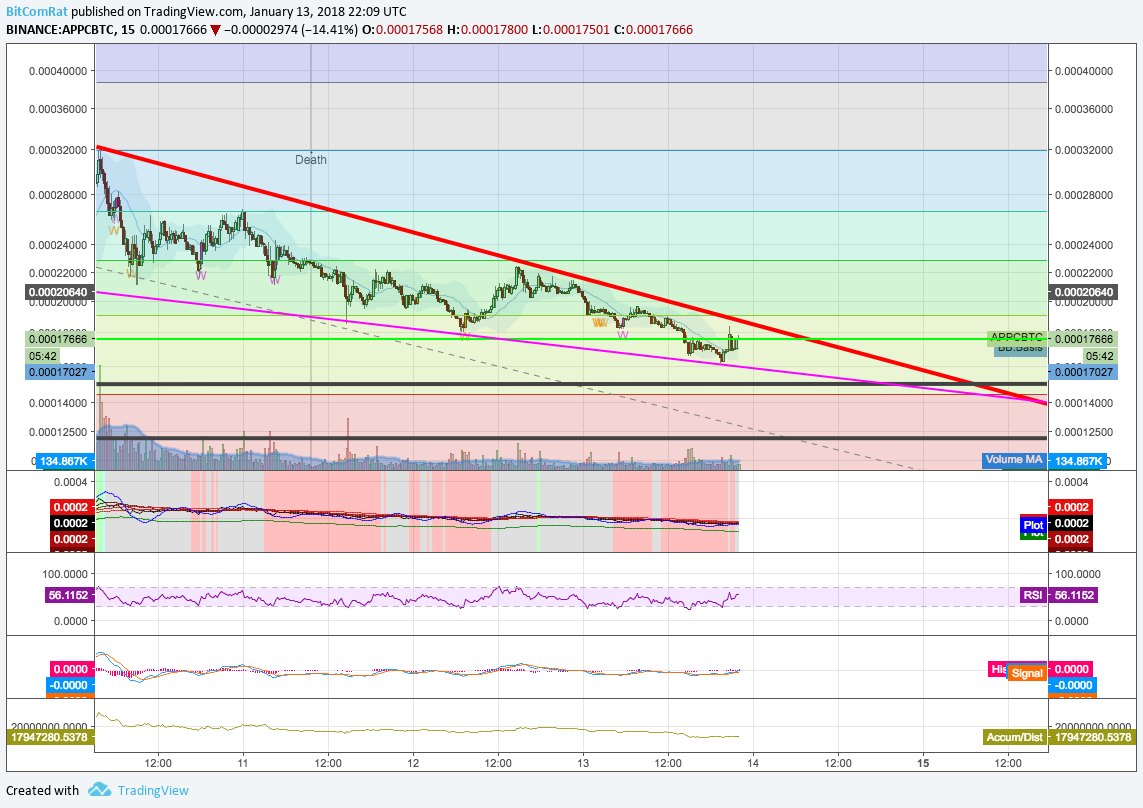Click the 'January 13, 2018 22:09 UTC' publish date
The height and width of the screenshot is (808, 1143).
coord(328,12)
